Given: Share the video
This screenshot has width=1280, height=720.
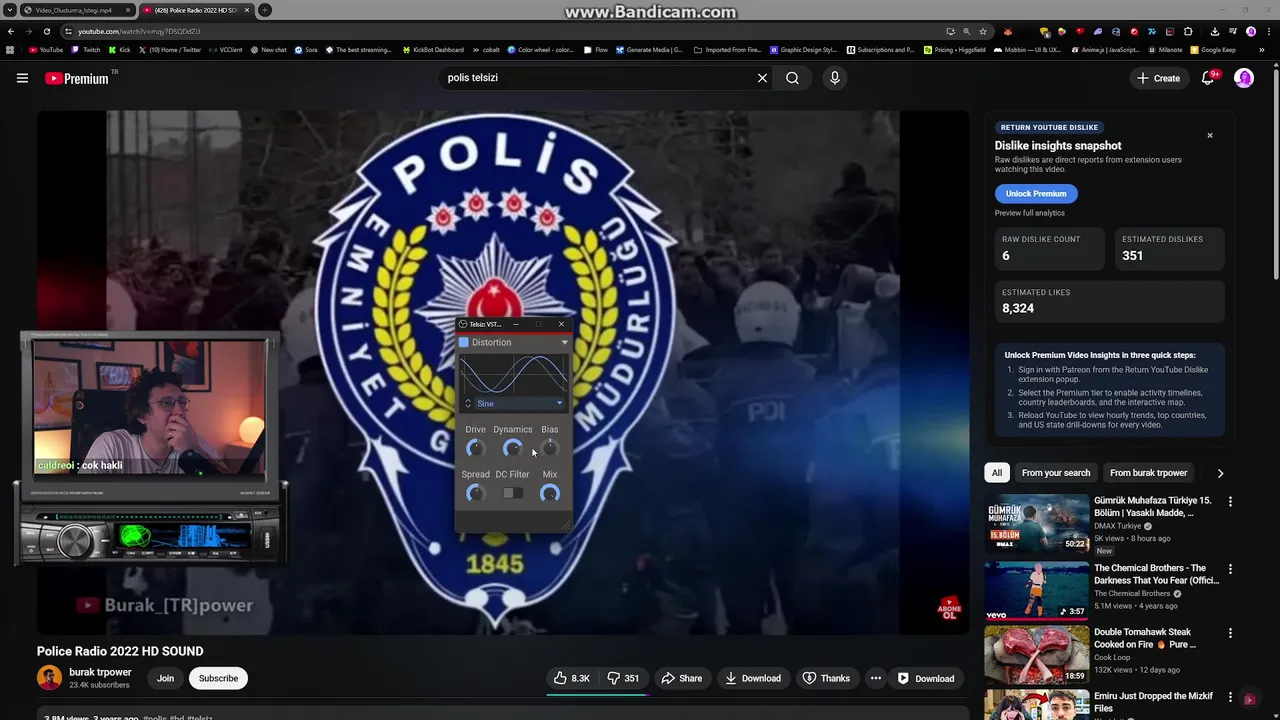Looking at the screenshot, I should 682,678.
